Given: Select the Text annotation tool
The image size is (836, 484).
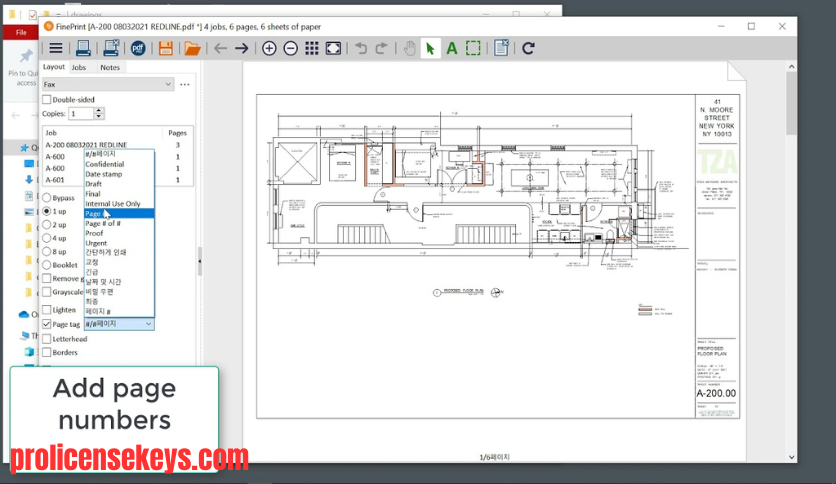Looking at the screenshot, I should pyautogui.click(x=452, y=49).
